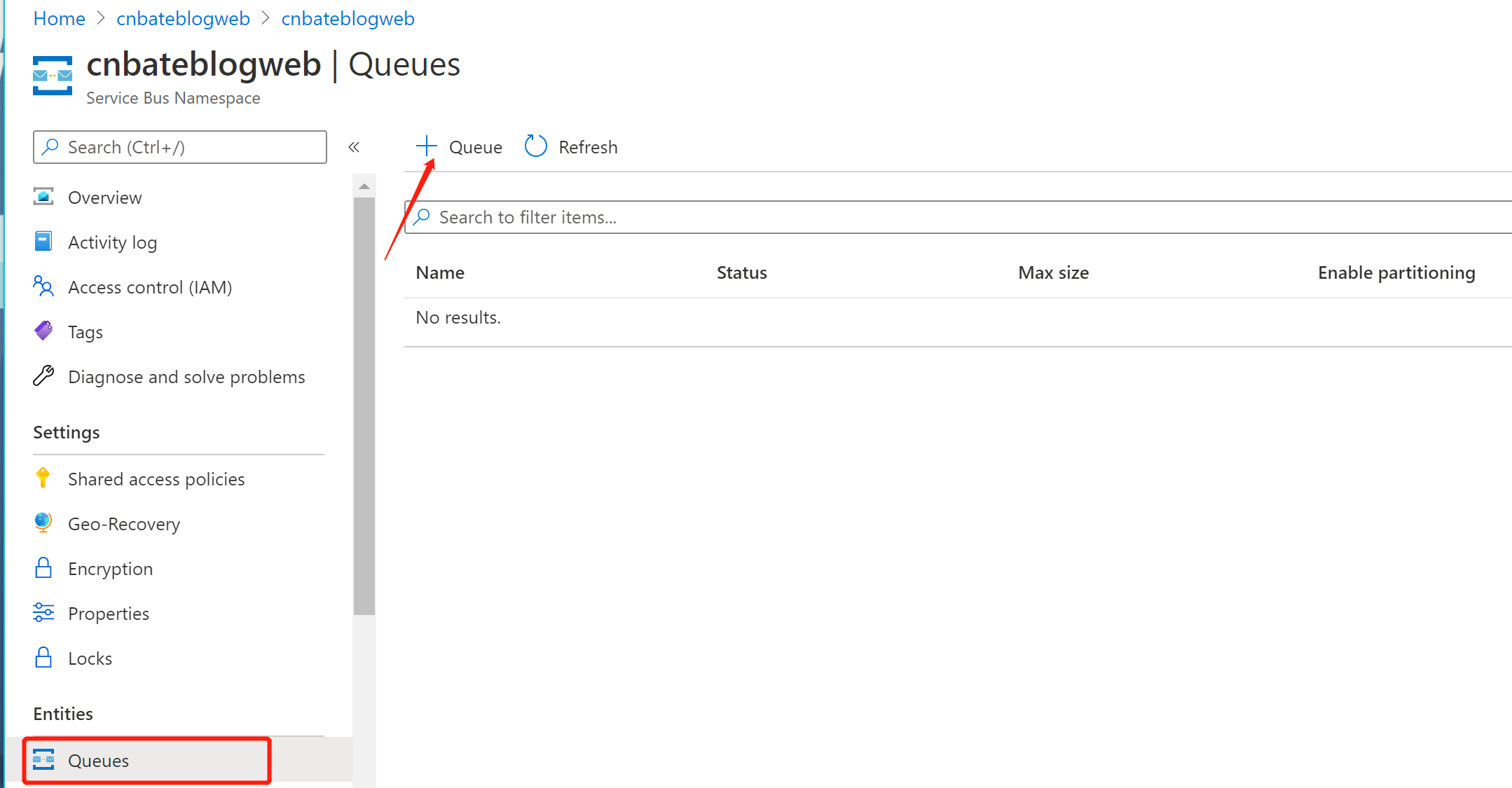Screen dimensions: 1512x788
Task: Focus the Search to filter items field
Action: (958, 217)
